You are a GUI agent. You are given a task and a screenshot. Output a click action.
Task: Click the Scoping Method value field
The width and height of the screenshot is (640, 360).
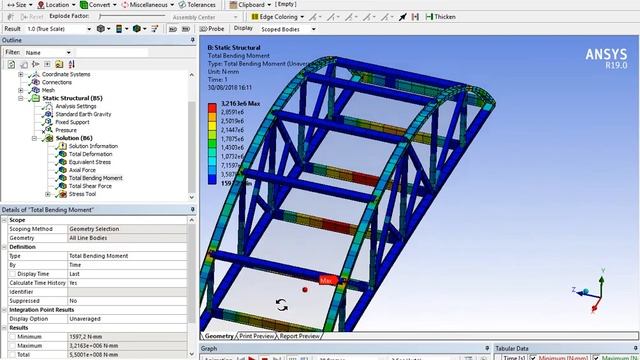pyautogui.click(x=127, y=229)
